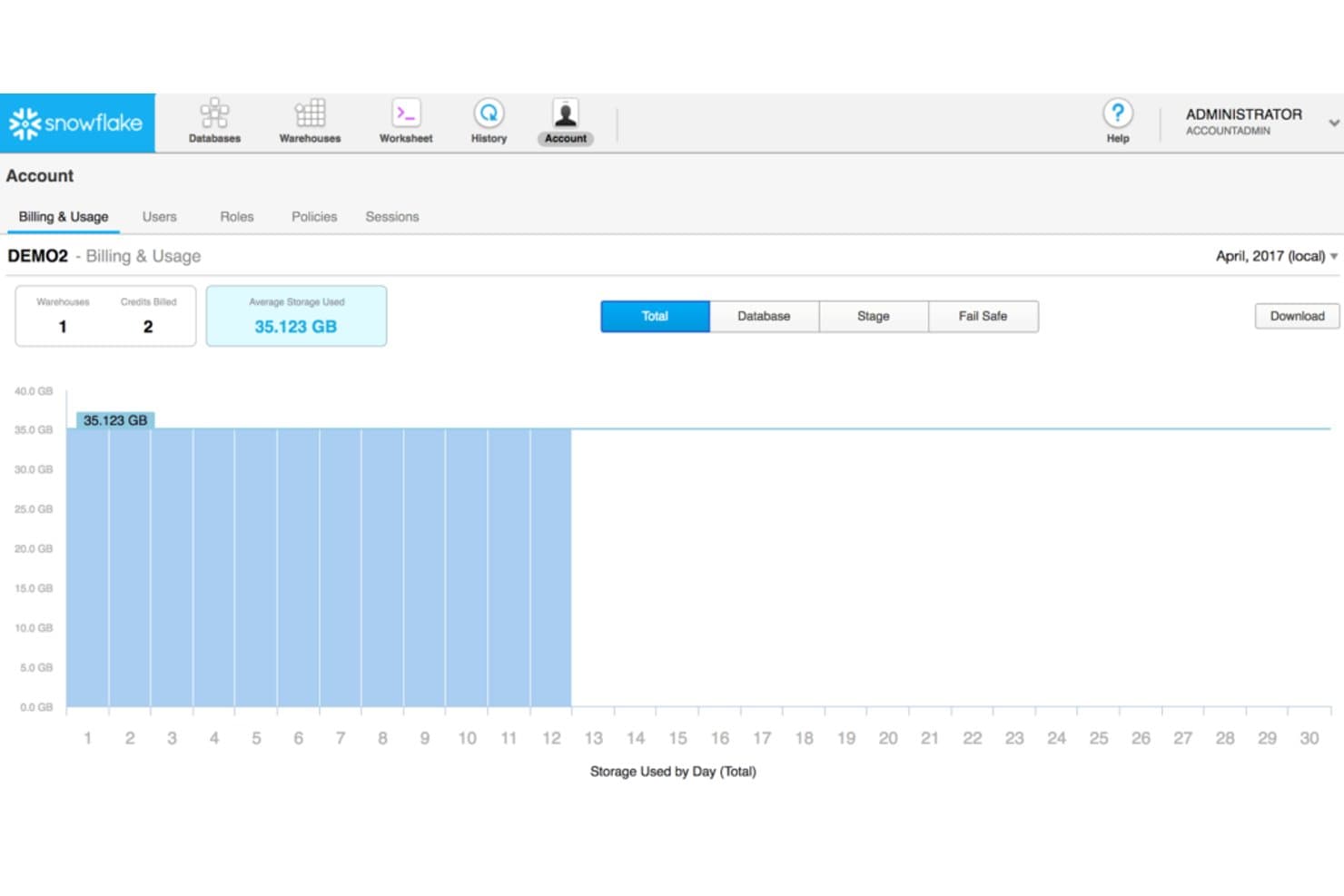The width and height of the screenshot is (1344, 896).
Task: Click day 15 on the axis
Action: (677, 738)
